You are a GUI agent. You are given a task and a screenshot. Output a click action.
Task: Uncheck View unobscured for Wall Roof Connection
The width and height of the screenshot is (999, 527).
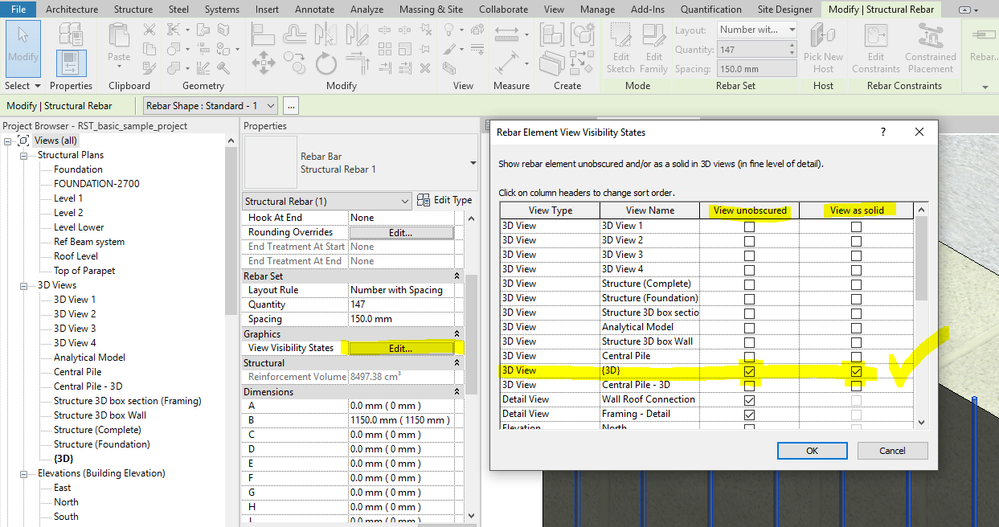point(749,400)
